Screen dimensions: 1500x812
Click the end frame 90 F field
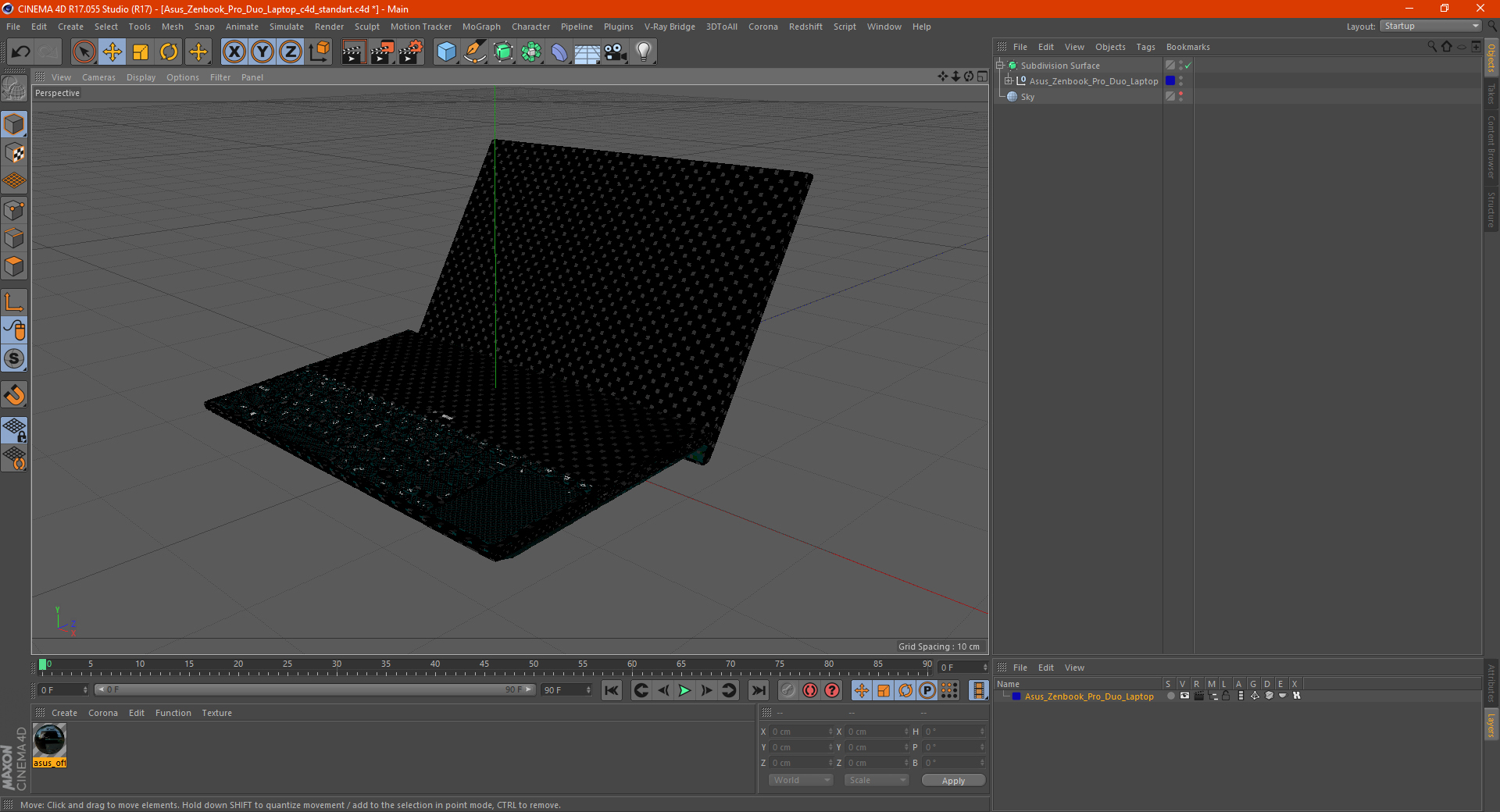[x=567, y=690]
